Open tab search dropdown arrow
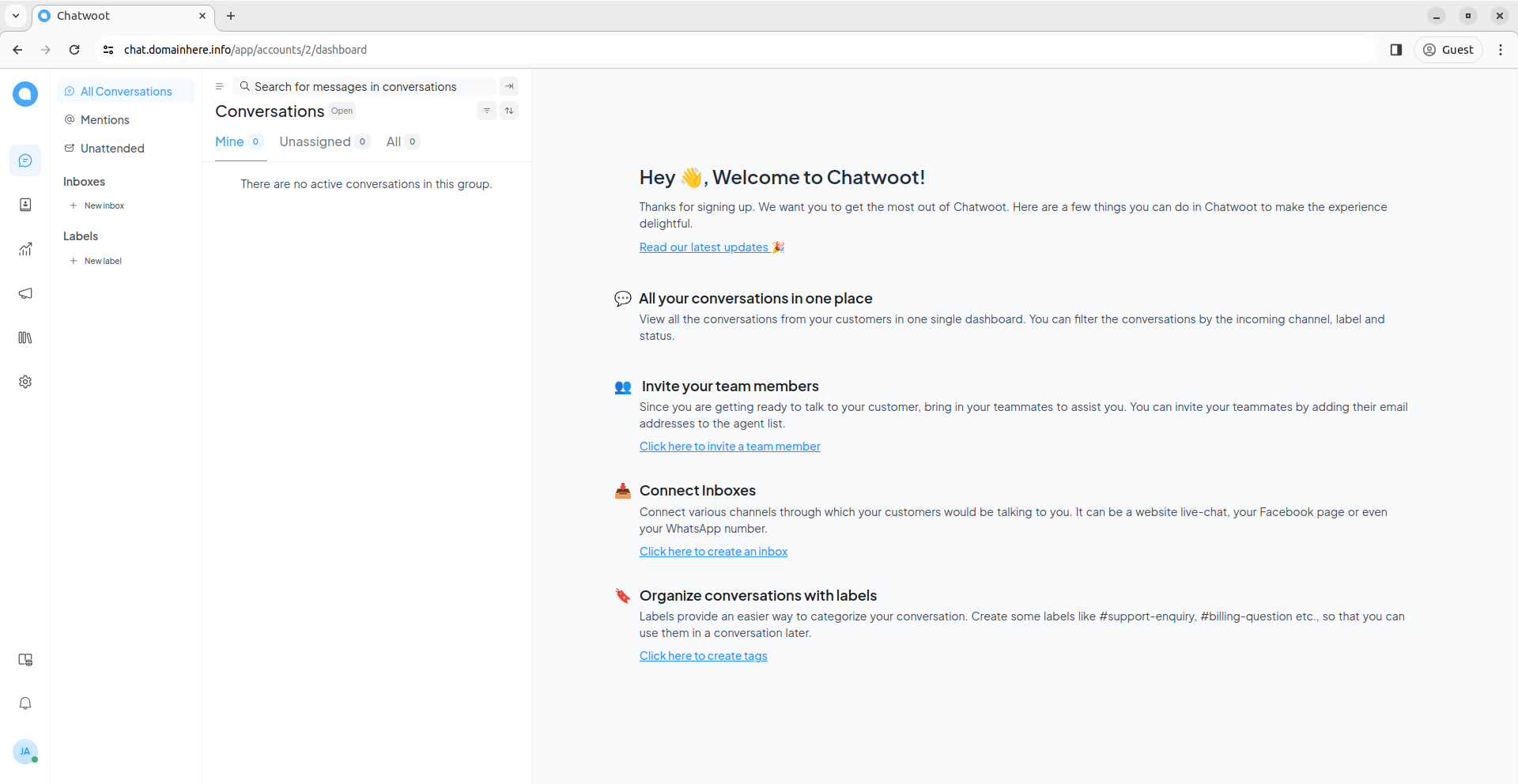This screenshot has width=1518, height=784. (x=16, y=16)
